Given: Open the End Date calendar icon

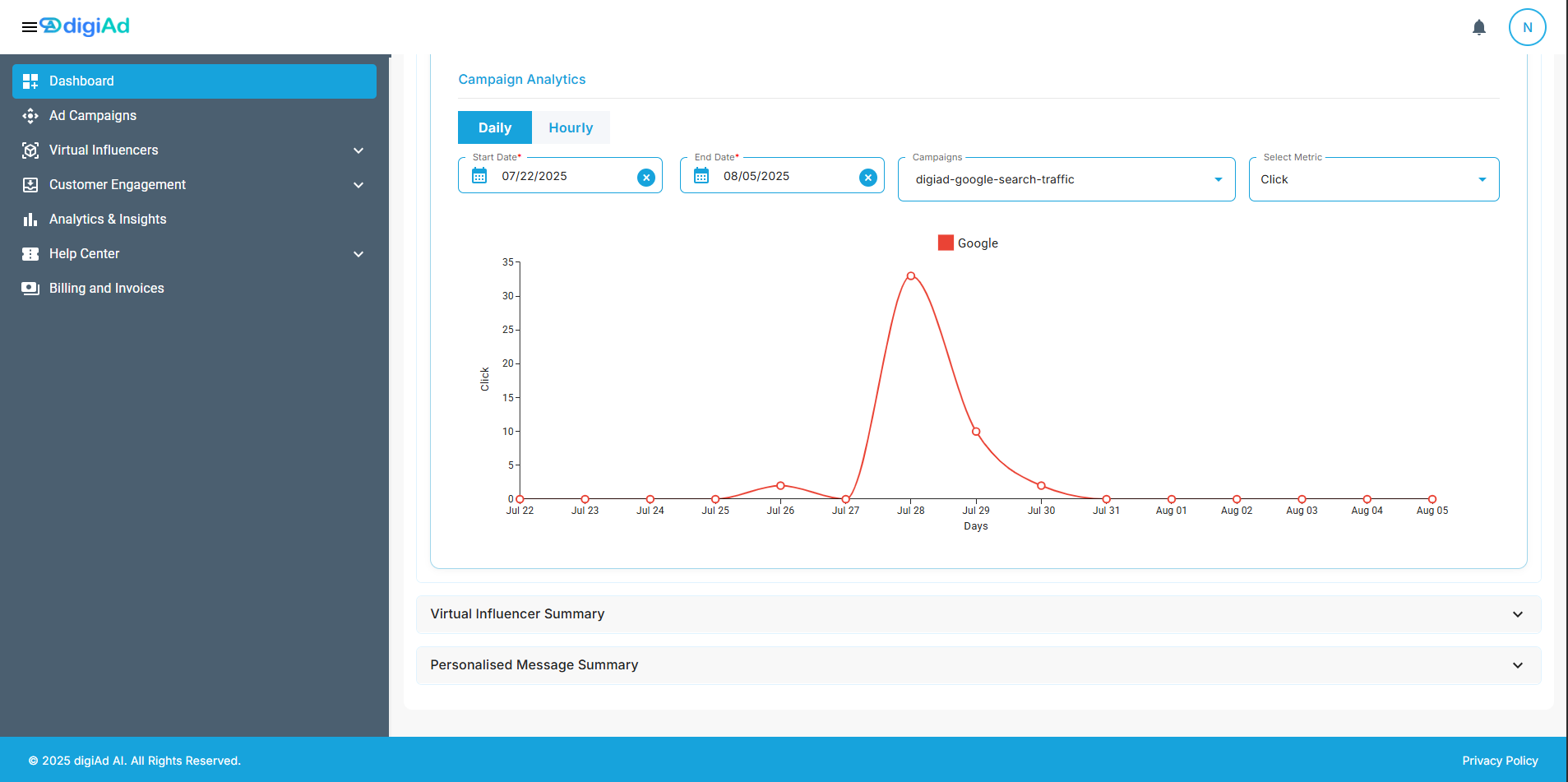Looking at the screenshot, I should tap(701, 176).
